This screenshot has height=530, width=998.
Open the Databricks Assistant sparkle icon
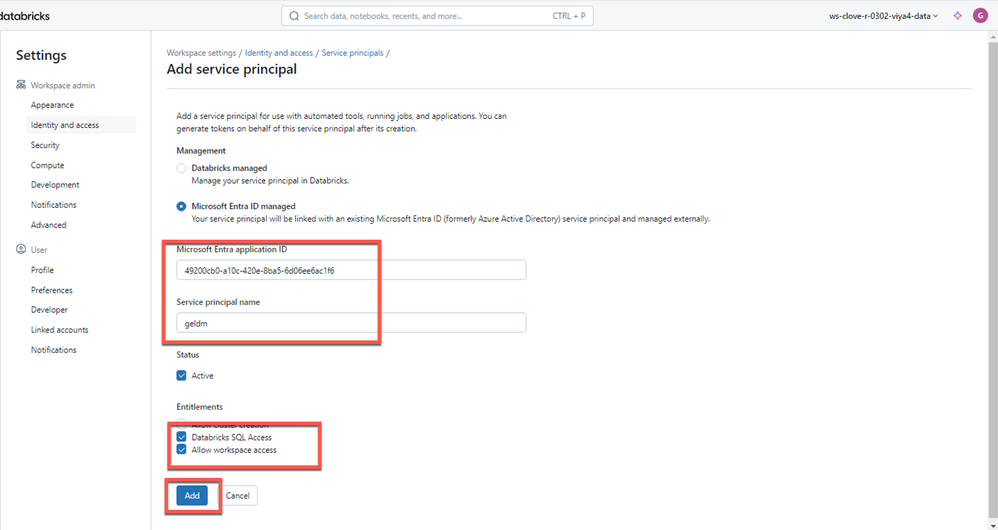pyautogui.click(x=957, y=16)
